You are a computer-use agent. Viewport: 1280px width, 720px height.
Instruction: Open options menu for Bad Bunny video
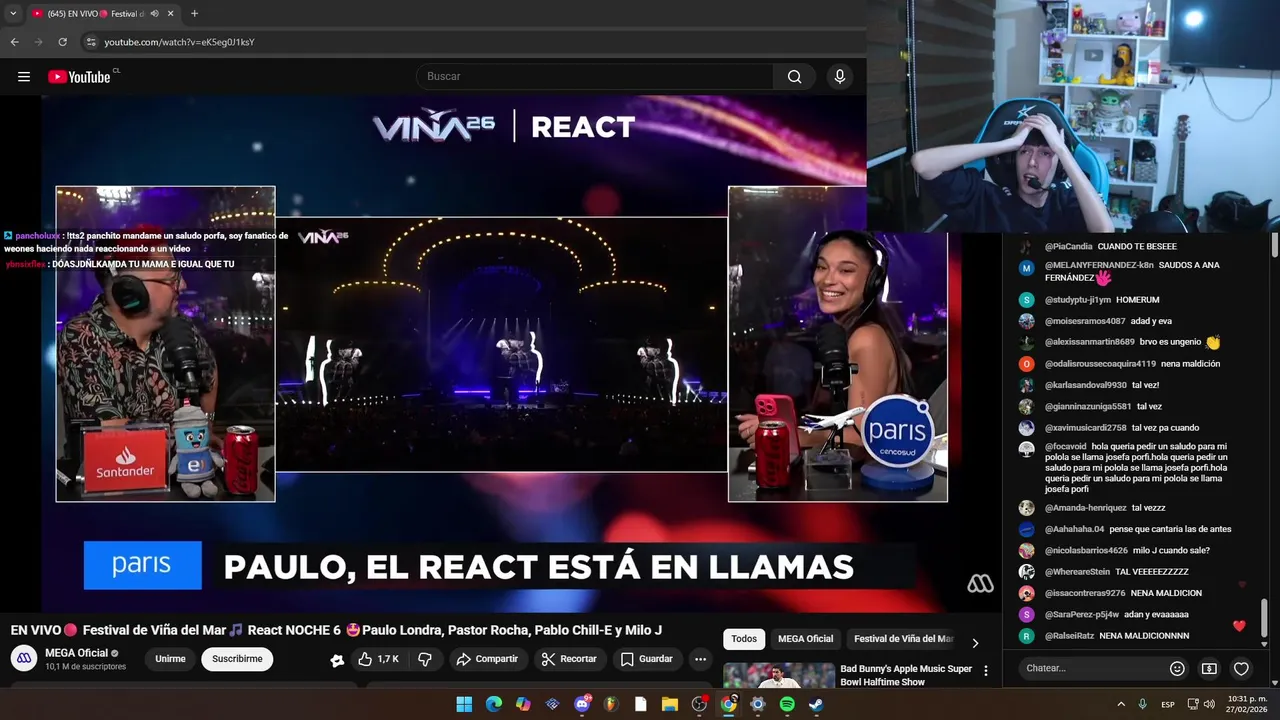[x=986, y=671]
